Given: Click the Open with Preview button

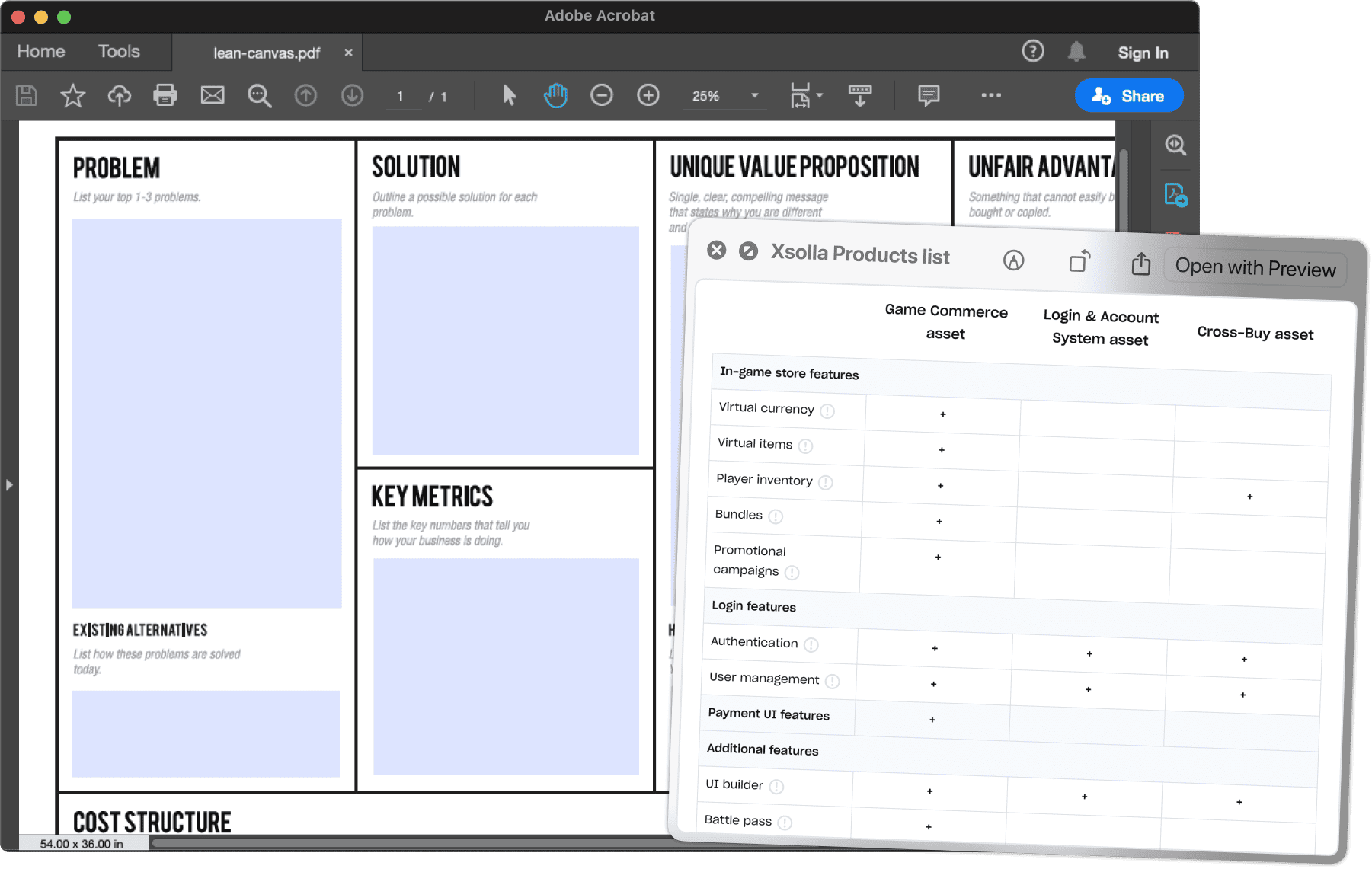Looking at the screenshot, I should [x=1255, y=268].
